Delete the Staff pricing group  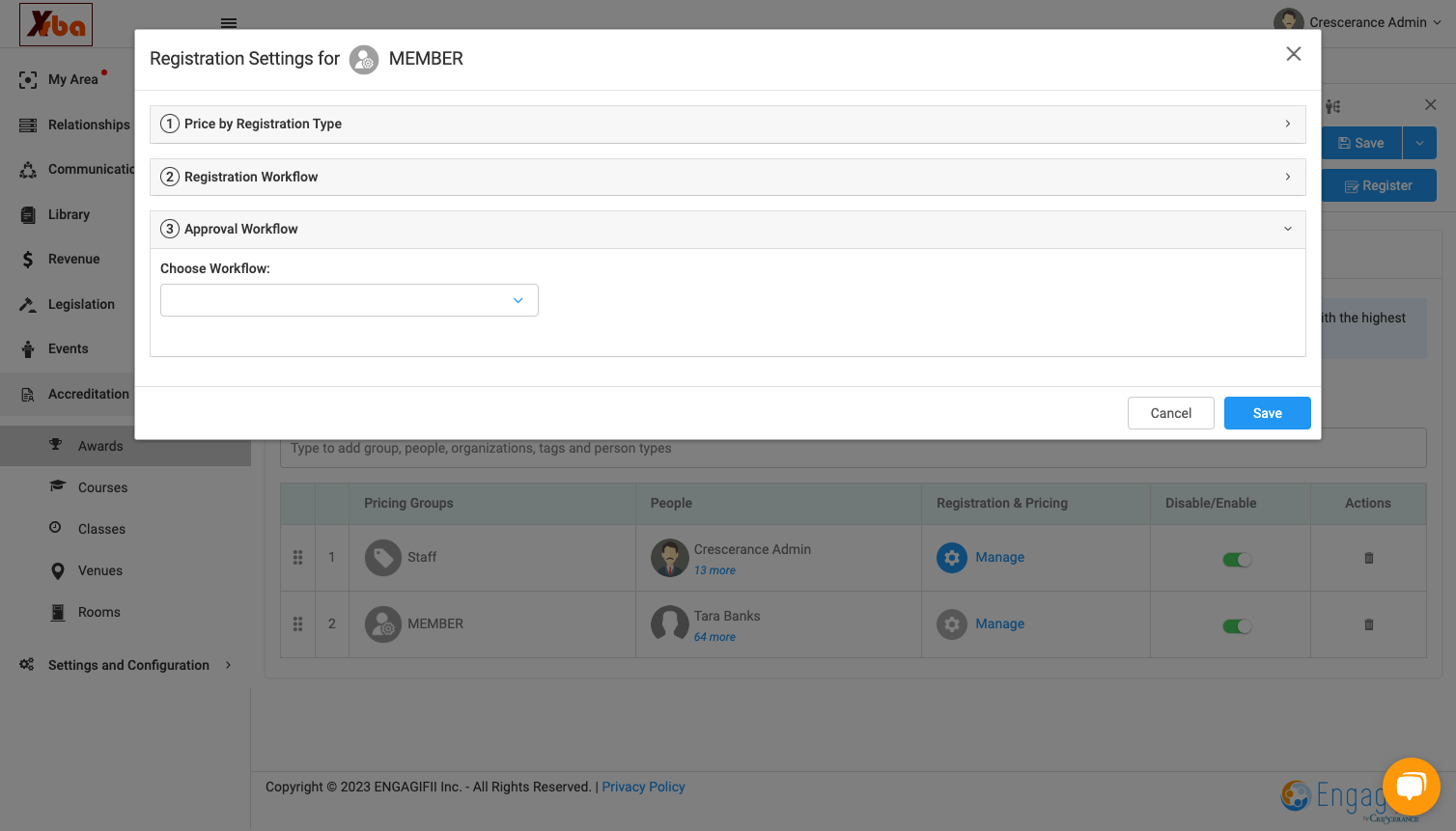[x=1368, y=558]
